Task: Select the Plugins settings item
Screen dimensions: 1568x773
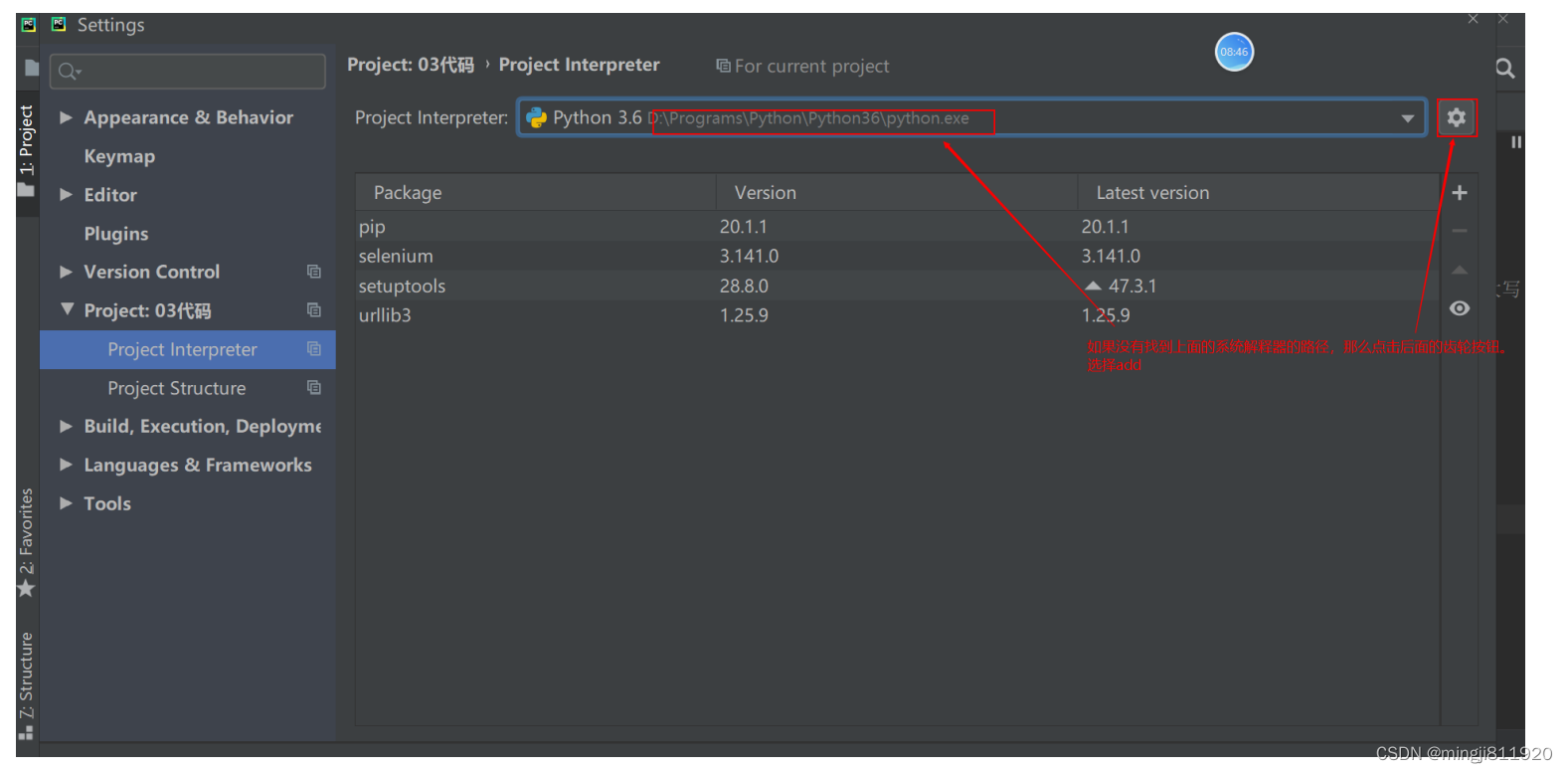Action: (116, 234)
